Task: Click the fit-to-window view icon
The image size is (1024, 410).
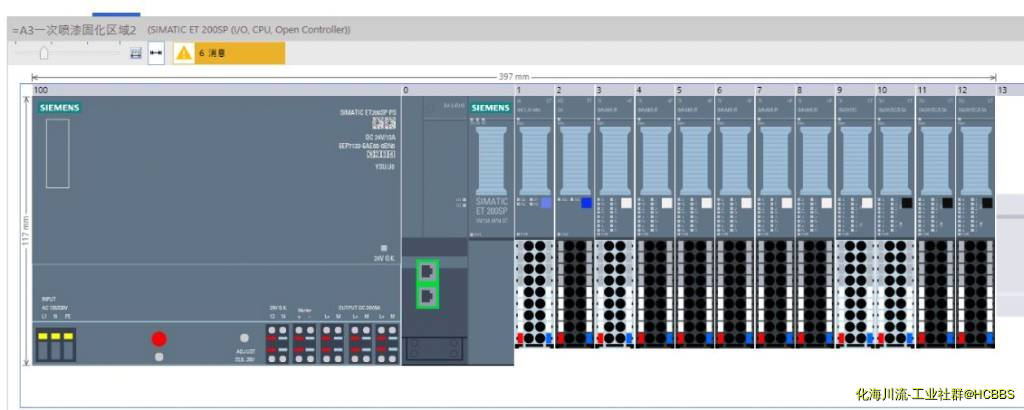Action: pyautogui.click(x=136, y=54)
